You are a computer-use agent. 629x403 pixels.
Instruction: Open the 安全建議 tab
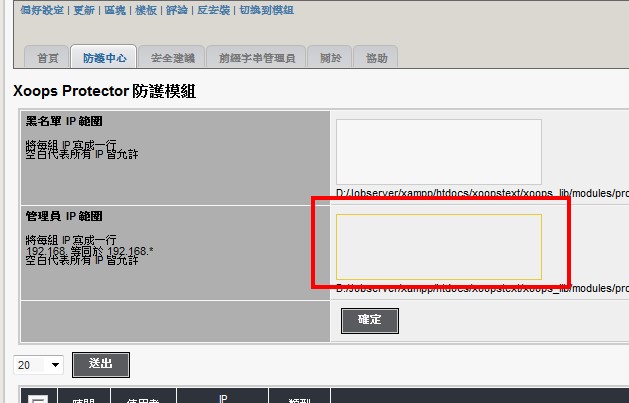[172, 58]
